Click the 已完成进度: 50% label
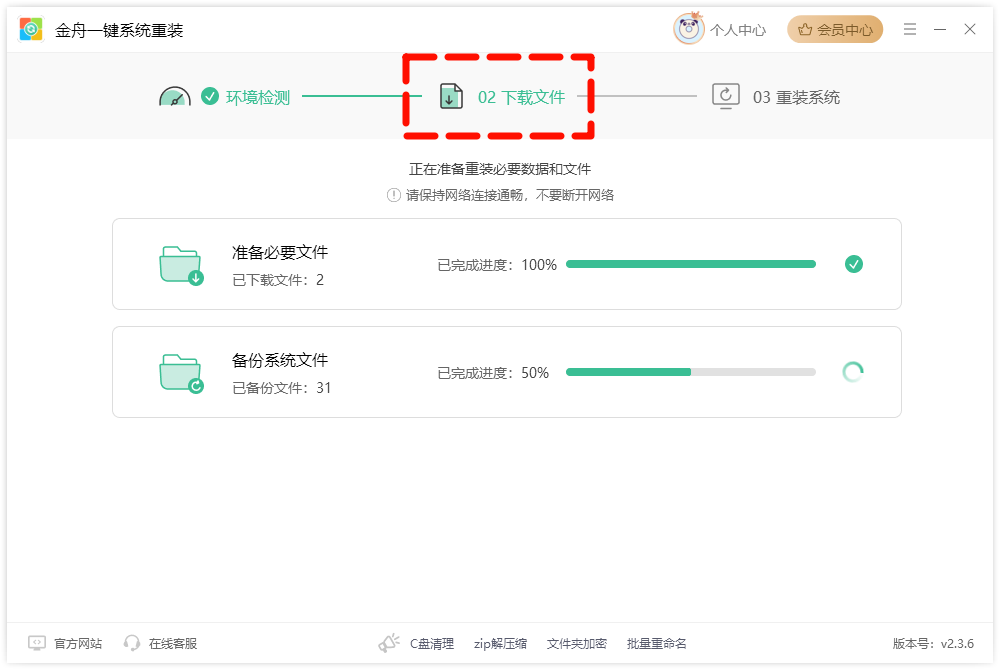 [493, 373]
